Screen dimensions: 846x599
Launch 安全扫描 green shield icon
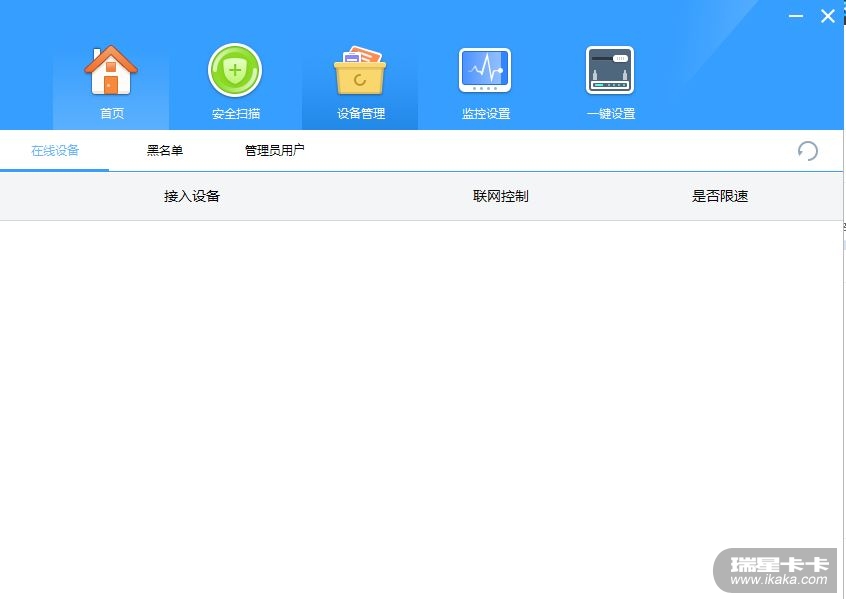235,70
